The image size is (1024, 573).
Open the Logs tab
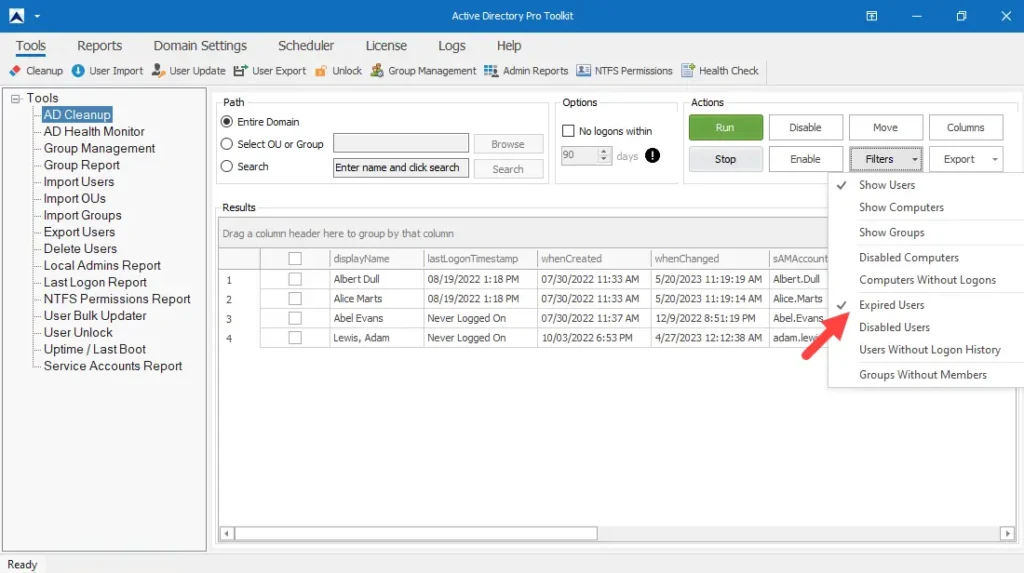pos(451,46)
